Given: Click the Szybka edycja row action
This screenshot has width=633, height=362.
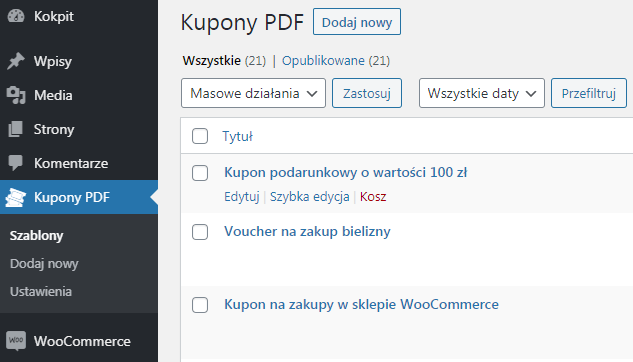Looking at the screenshot, I should click(310, 197).
